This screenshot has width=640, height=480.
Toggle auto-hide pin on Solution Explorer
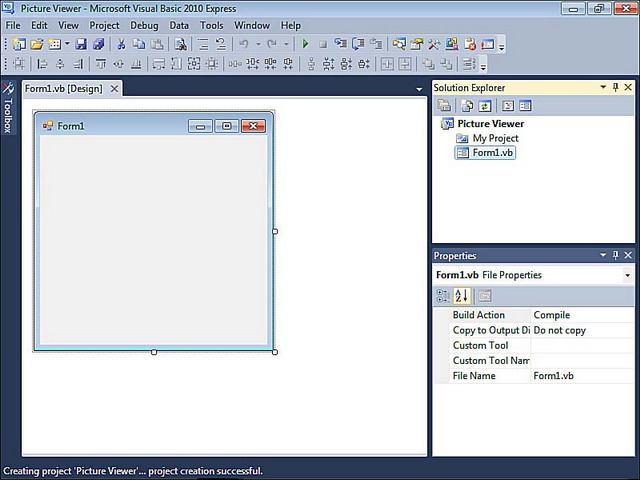[616, 87]
